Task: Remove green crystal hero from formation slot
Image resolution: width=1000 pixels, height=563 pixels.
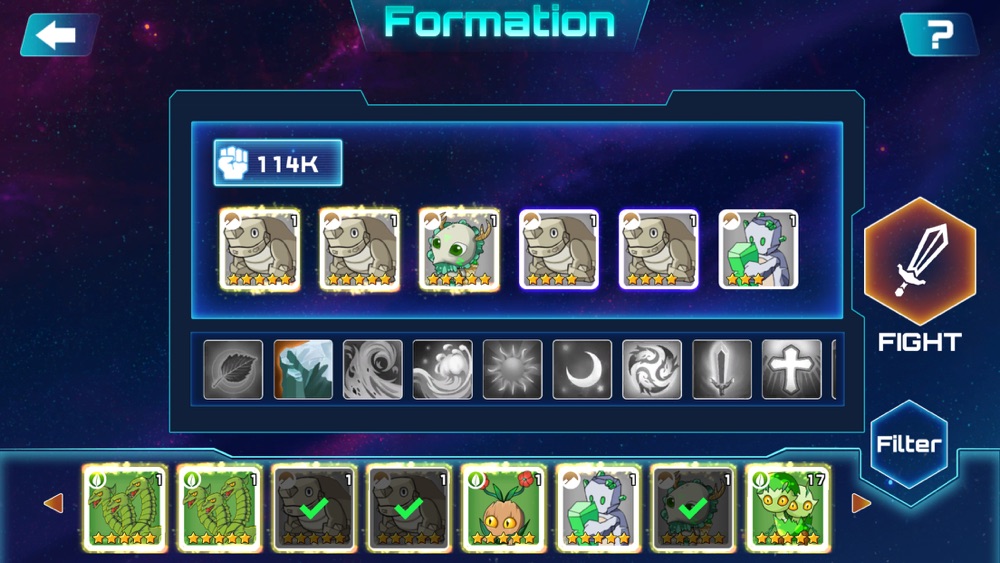Action: (x=758, y=249)
